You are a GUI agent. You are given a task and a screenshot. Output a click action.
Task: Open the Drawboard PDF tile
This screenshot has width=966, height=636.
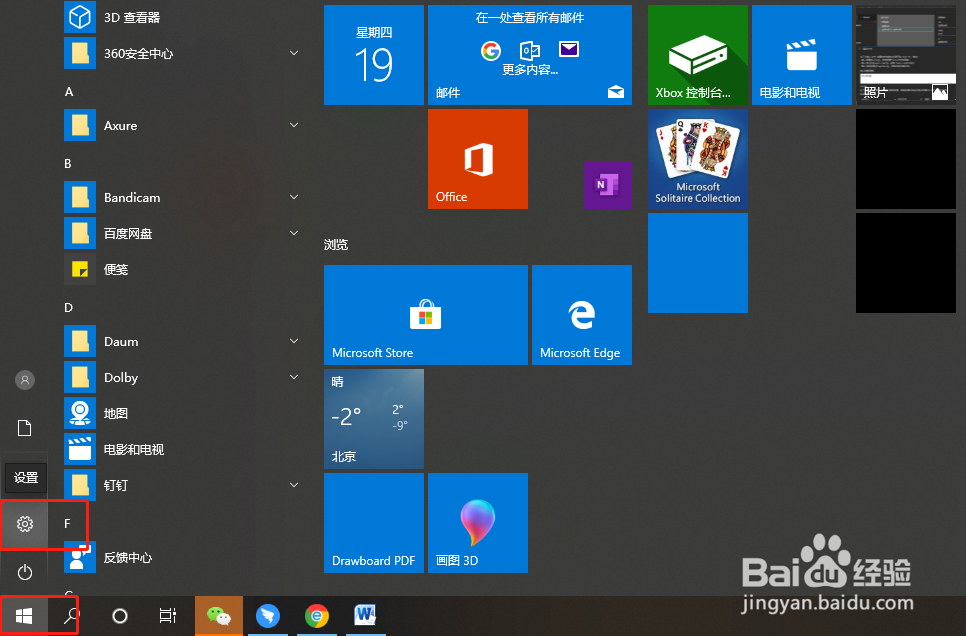pos(374,523)
